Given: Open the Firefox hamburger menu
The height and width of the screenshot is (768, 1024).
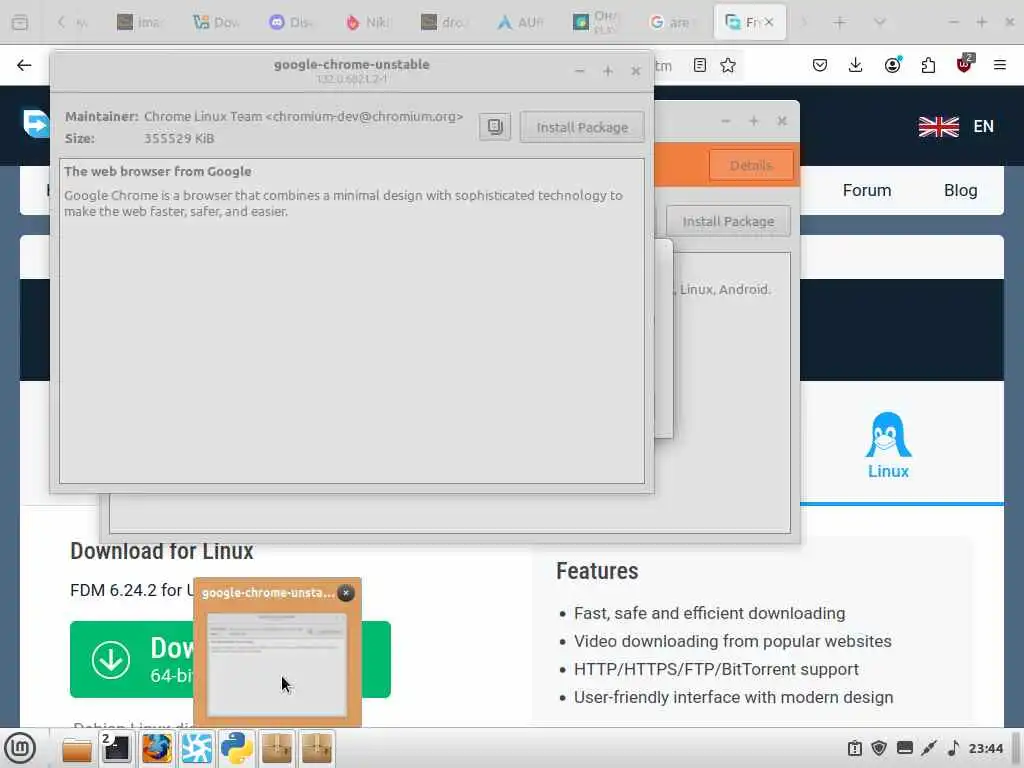Looking at the screenshot, I should [999, 65].
